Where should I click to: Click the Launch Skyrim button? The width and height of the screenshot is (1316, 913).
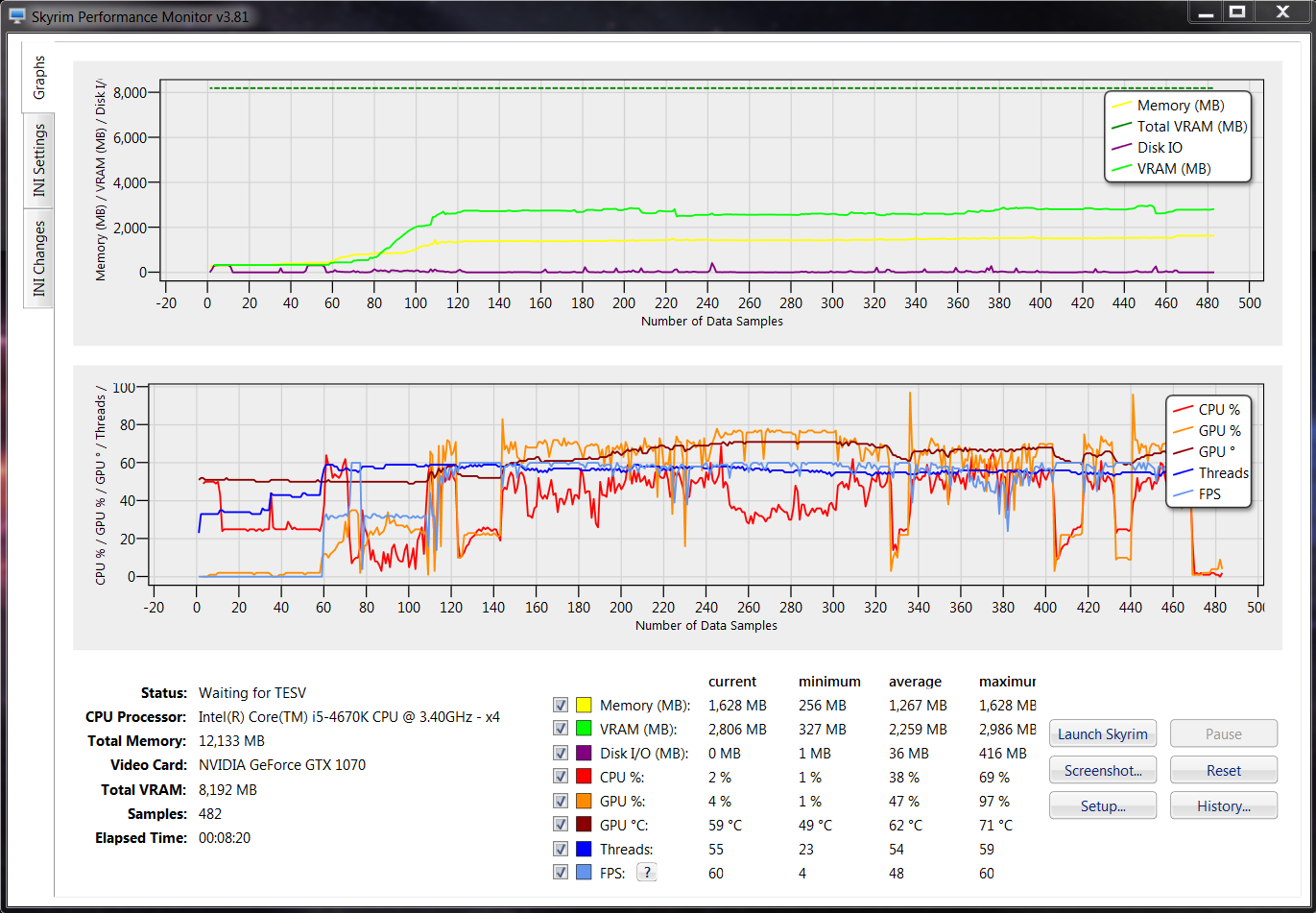click(x=1103, y=733)
